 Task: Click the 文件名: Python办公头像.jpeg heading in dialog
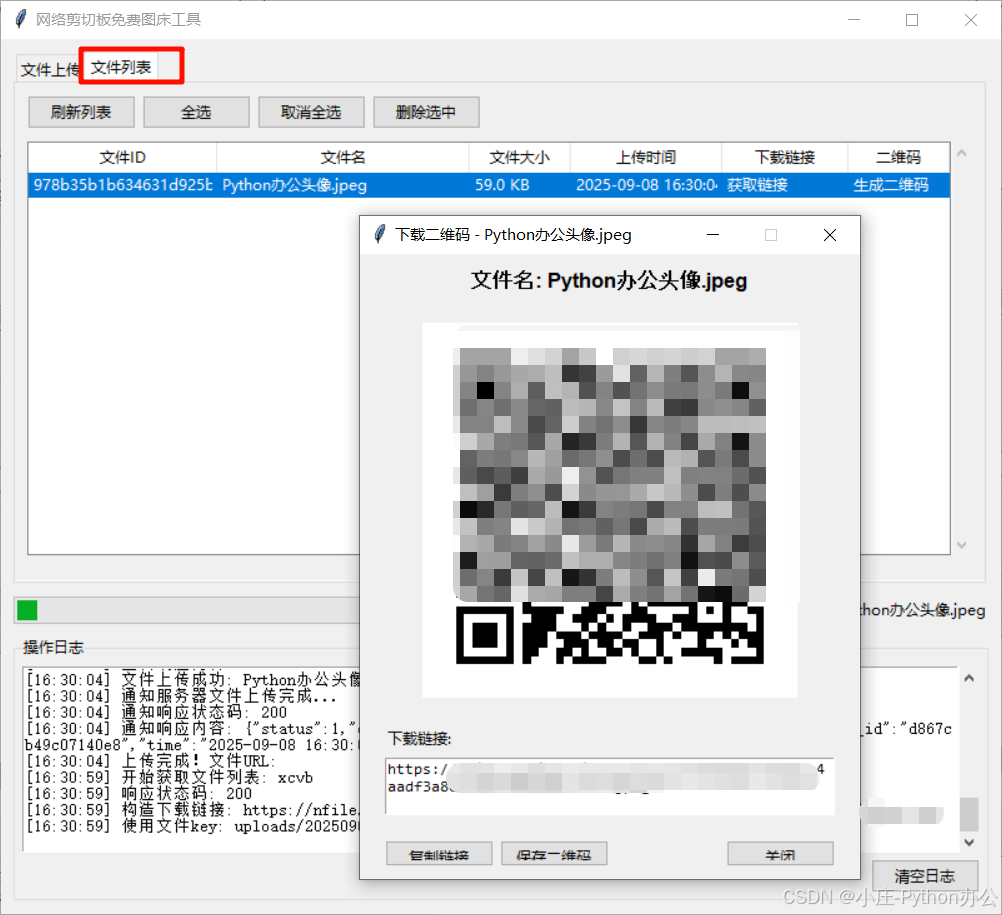tap(609, 281)
